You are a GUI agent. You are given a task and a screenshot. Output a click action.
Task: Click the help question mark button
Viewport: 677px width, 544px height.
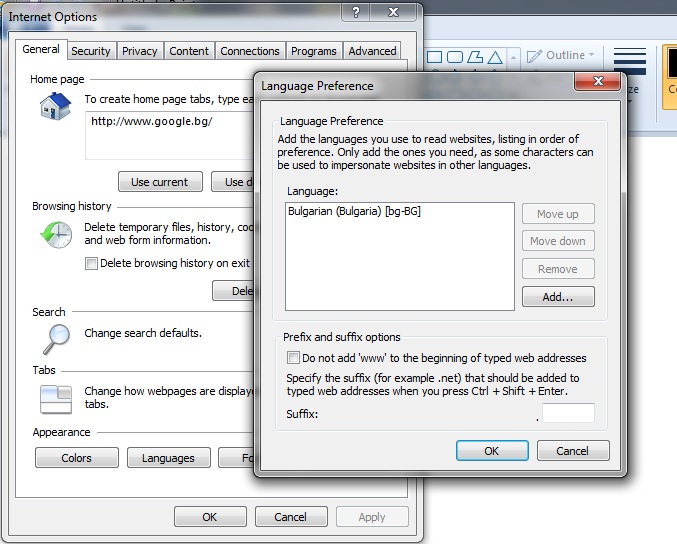pyautogui.click(x=355, y=12)
